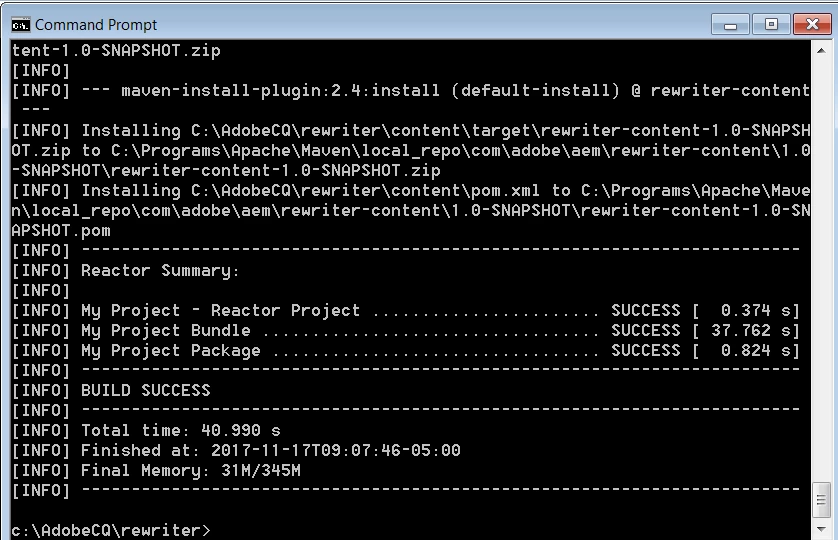Maximize the Command Prompt window
This screenshot has height=540, width=838.
(x=771, y=25)
